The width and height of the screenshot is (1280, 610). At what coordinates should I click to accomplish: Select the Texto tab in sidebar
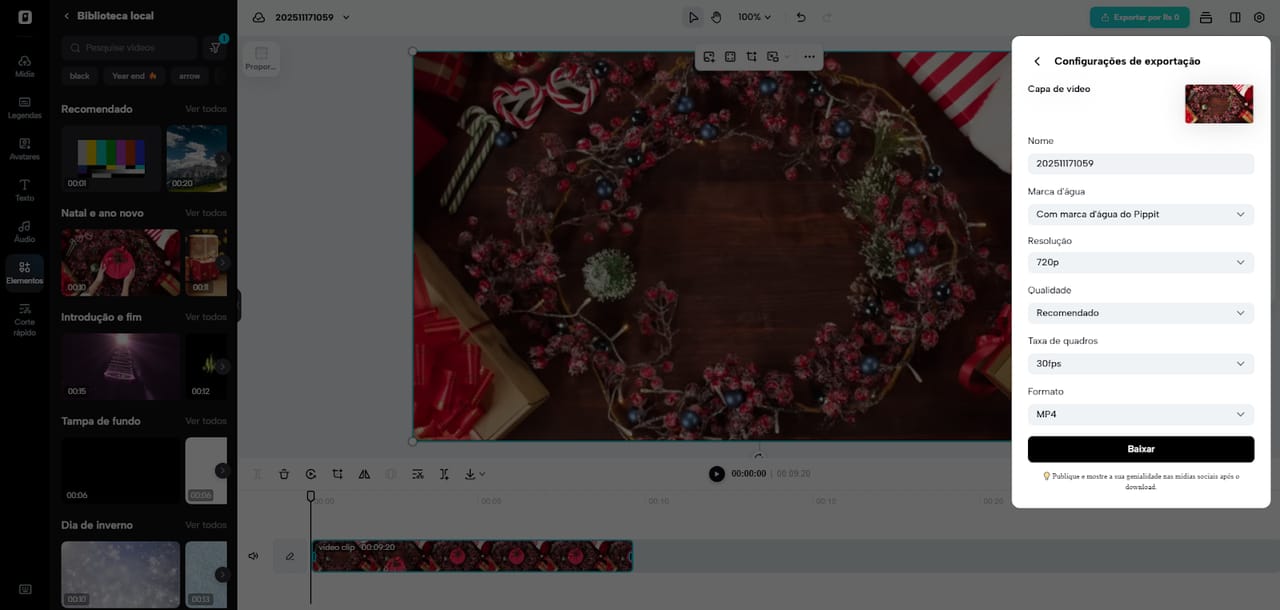click(x=25, y=190)
